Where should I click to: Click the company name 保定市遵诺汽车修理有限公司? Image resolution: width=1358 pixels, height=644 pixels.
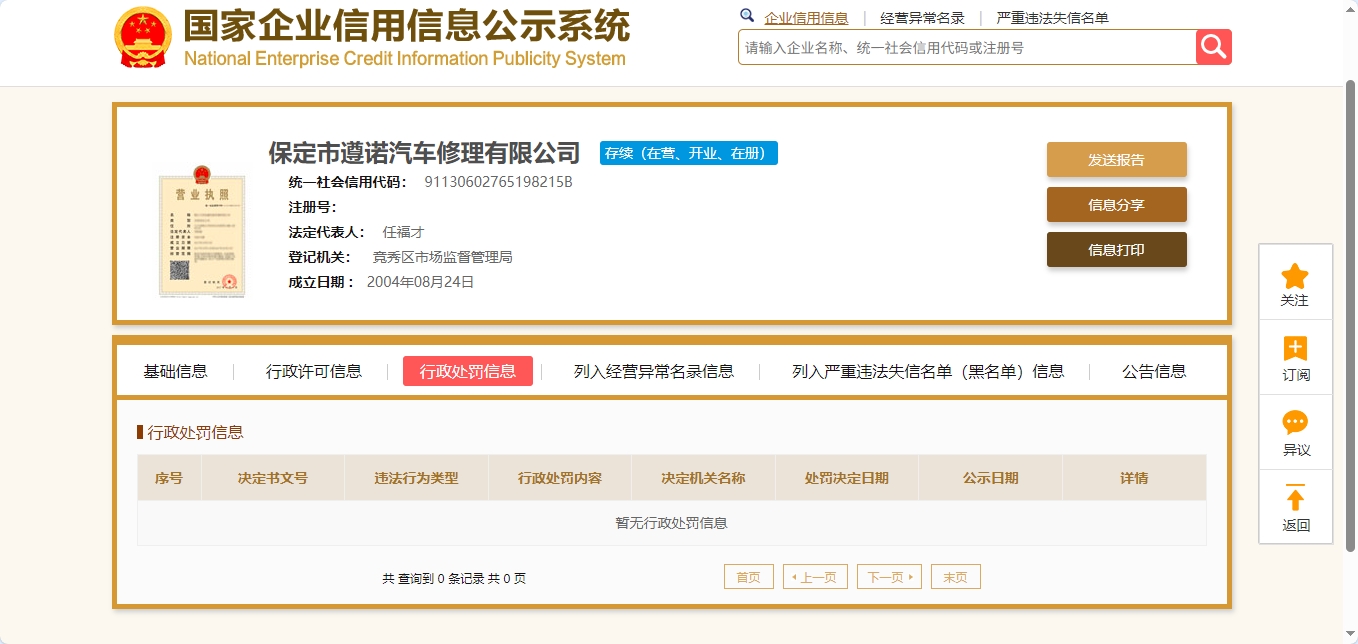424,153
